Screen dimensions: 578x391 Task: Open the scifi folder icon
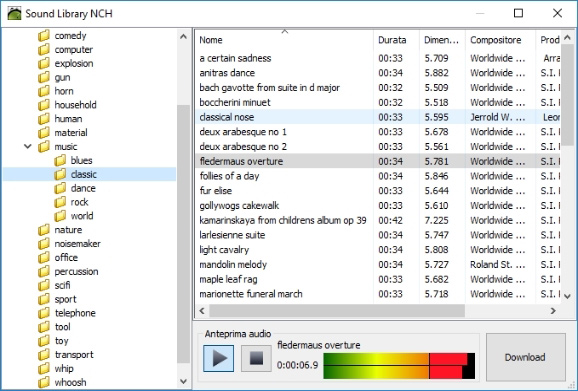(x=44, y=285)
